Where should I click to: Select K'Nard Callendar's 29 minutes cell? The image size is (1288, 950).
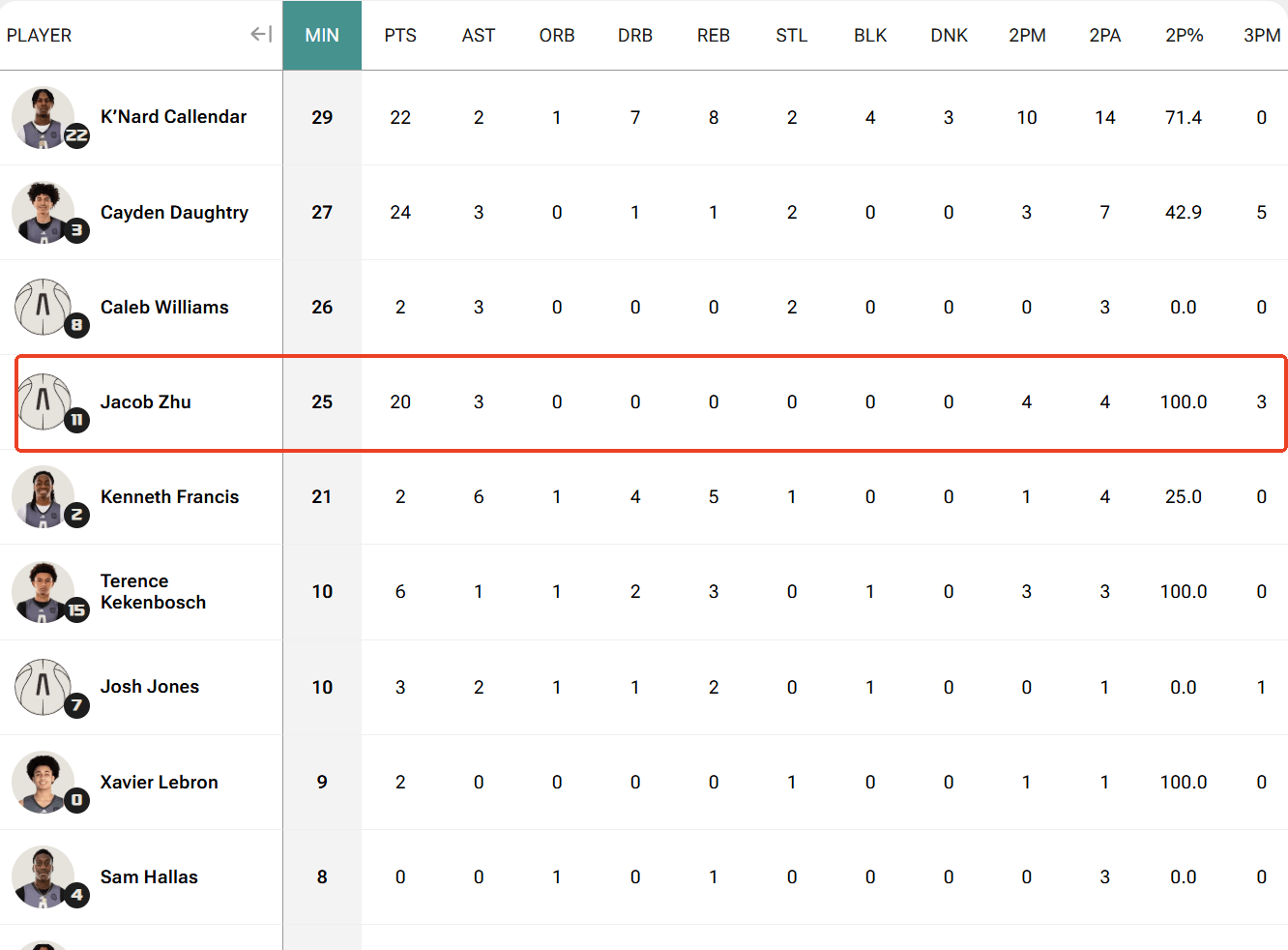tap(322, 117)
